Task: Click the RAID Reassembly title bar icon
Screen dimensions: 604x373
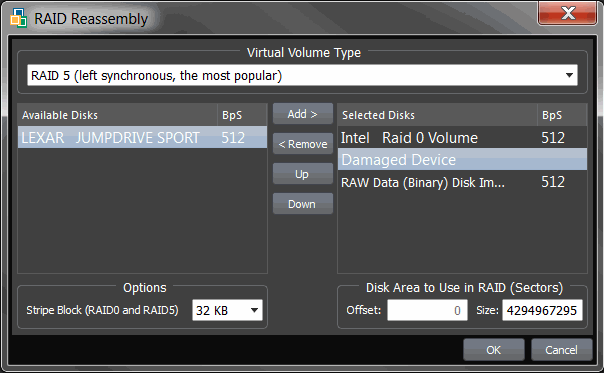Action: click(18, 18)
